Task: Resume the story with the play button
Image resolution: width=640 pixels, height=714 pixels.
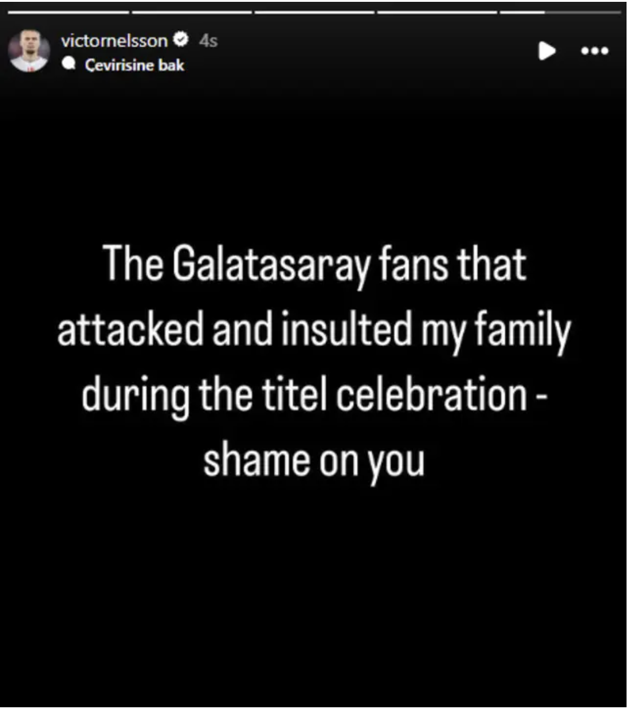Action: pos(547,51)
